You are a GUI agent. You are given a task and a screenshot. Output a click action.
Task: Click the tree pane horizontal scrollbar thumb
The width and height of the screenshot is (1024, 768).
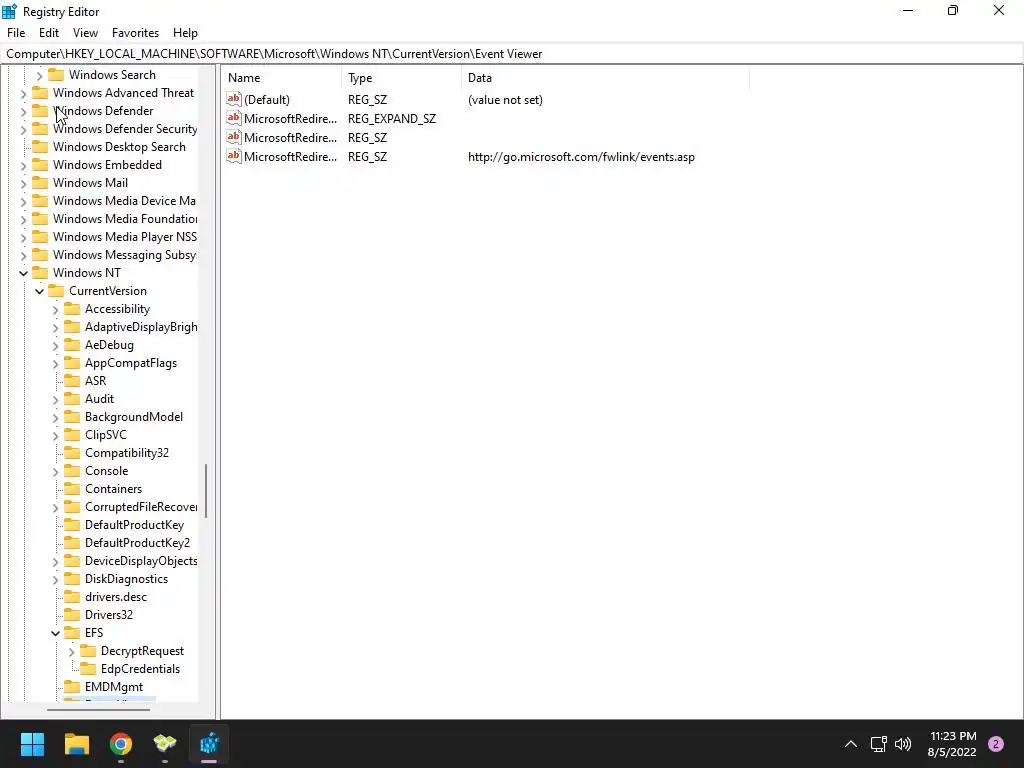pyautogui.click(x=98, y=709)
